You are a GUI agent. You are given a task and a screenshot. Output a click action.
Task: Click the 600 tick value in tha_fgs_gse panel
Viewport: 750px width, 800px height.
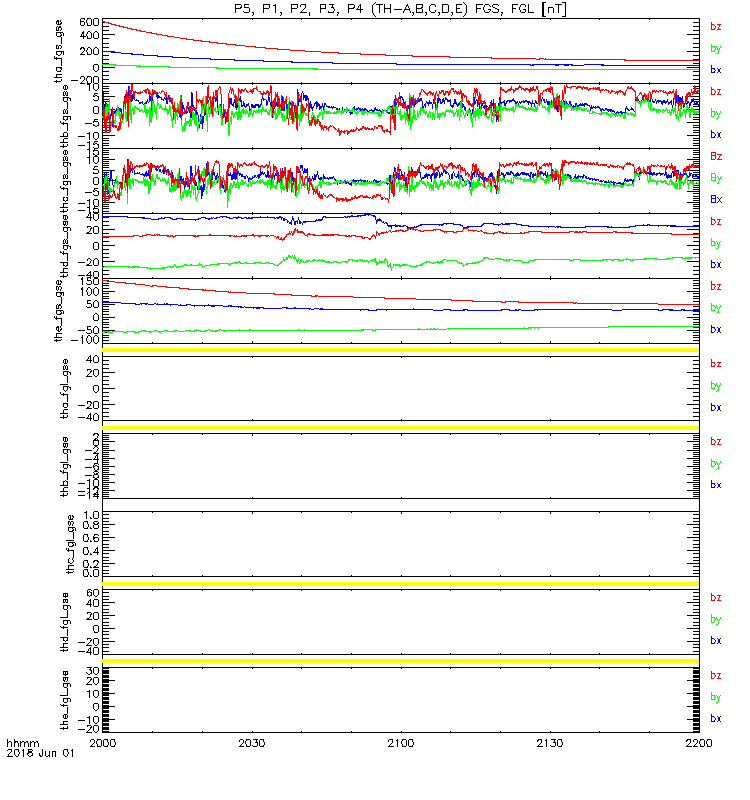point(89,22)
